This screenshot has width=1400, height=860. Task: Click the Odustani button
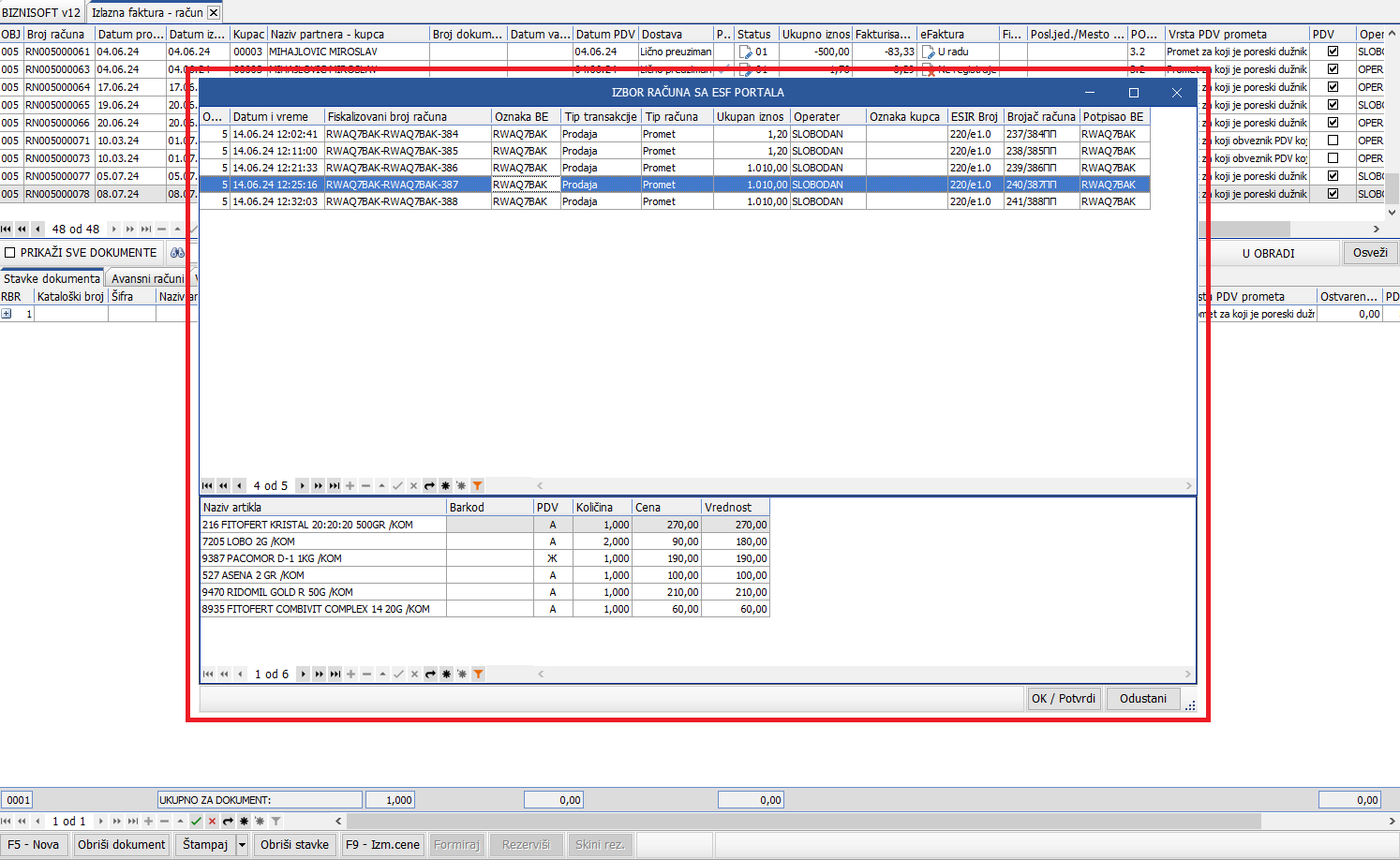1142,698
